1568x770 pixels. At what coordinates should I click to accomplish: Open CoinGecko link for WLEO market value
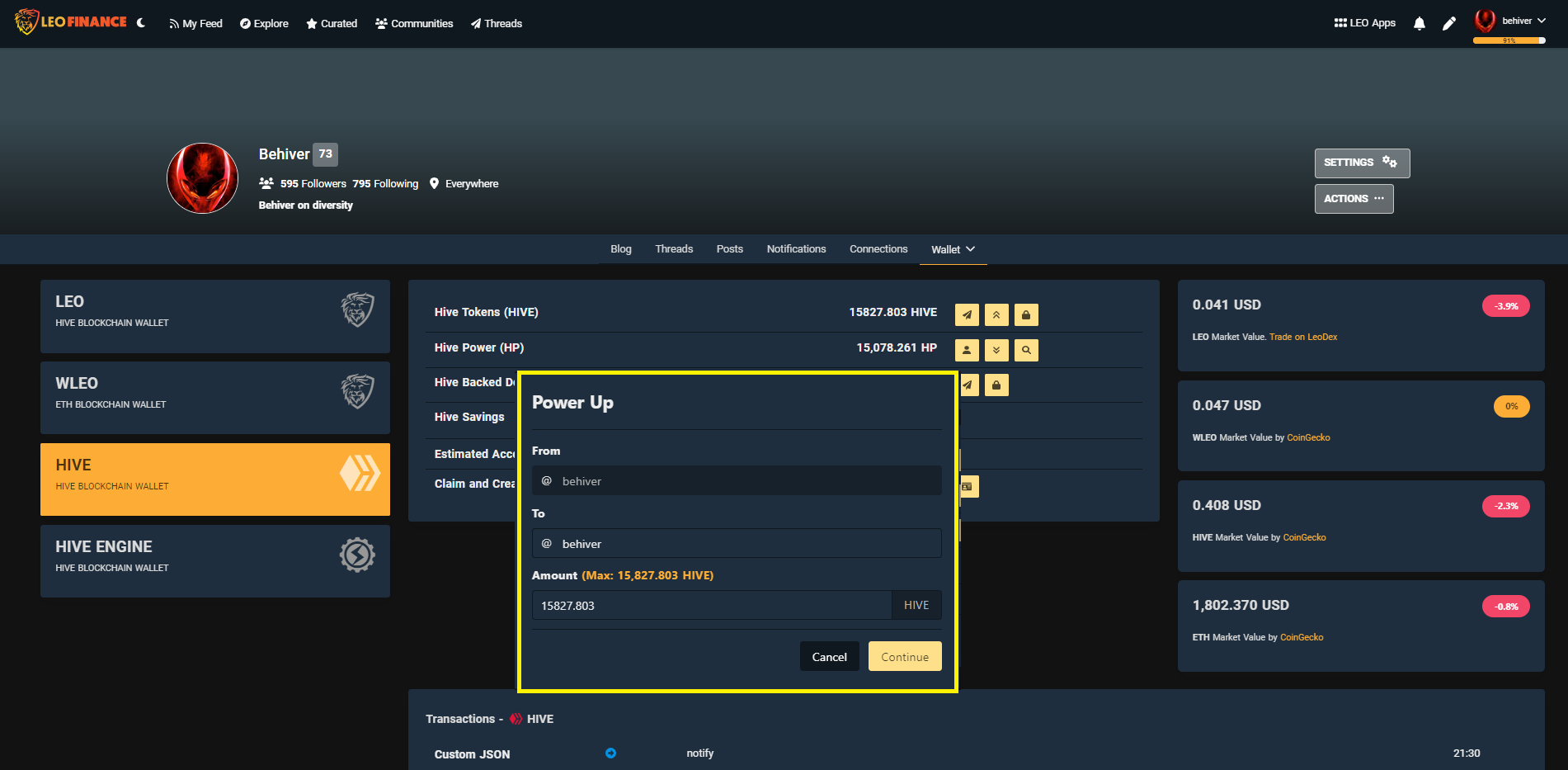pos(1308,437)
